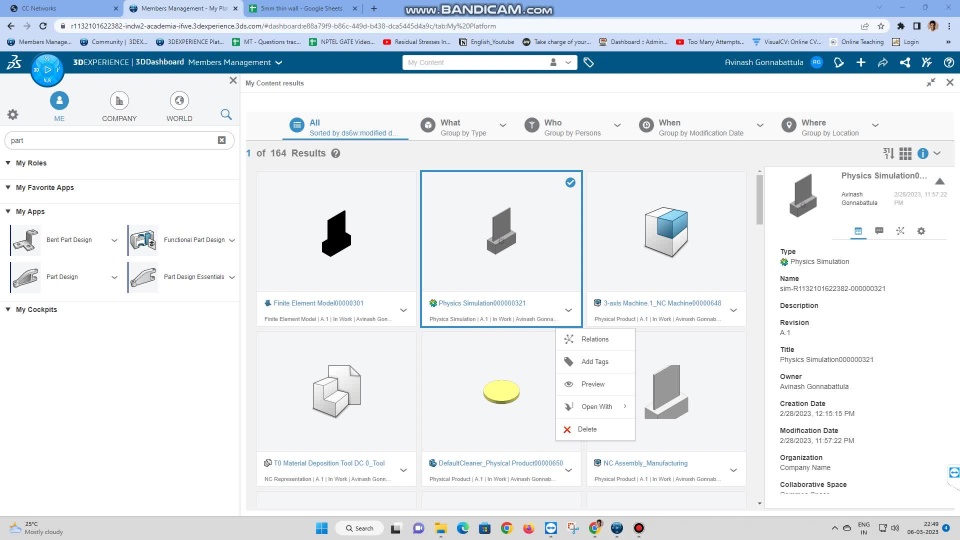Open DefaultCleaner_Physical Product link

tap(501, 463)
